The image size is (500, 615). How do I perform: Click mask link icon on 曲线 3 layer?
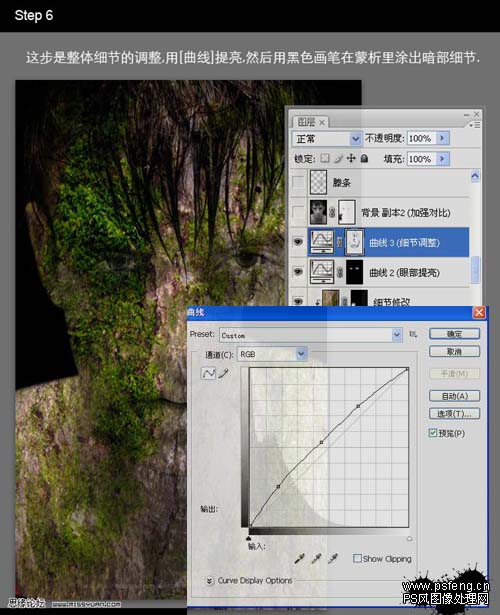[340, 242]
